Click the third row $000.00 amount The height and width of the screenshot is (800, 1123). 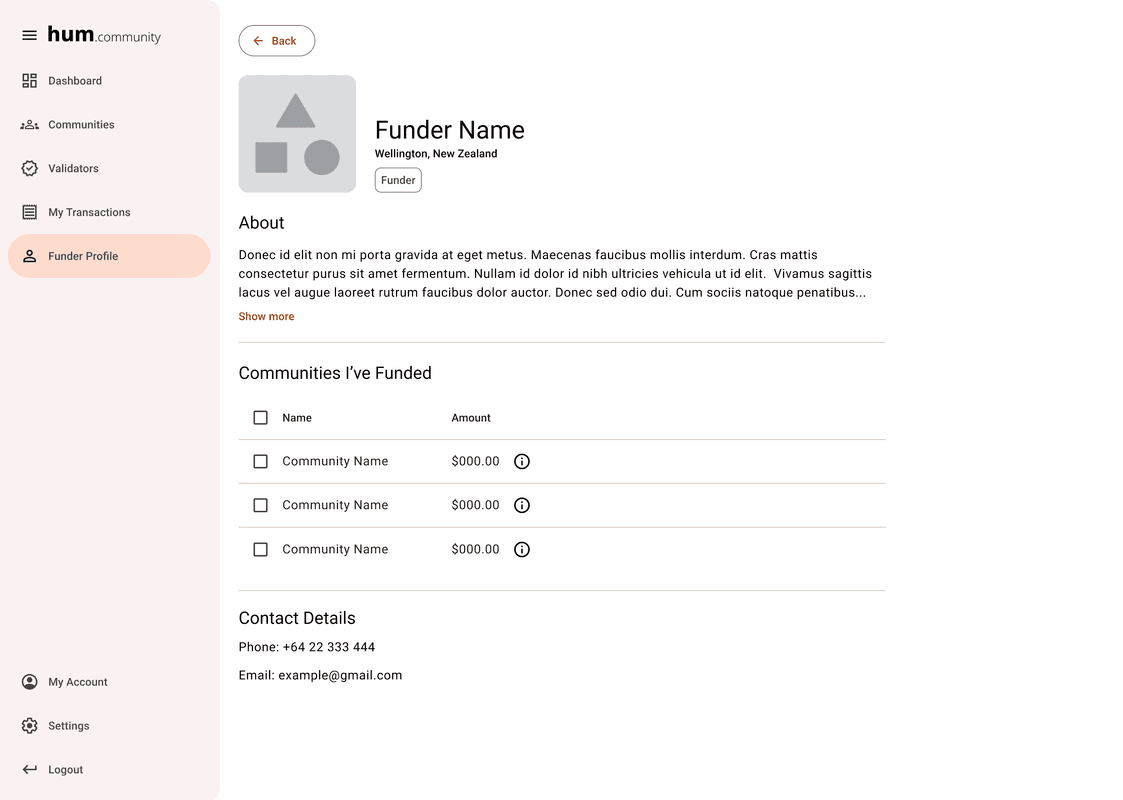pos(476,549)
